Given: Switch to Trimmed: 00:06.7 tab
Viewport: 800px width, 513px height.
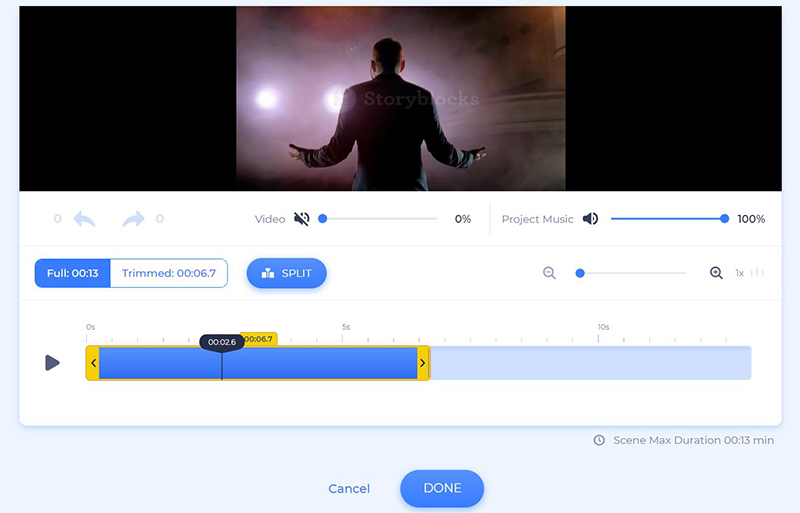Looking at the screenshot, I should point(168,273).
